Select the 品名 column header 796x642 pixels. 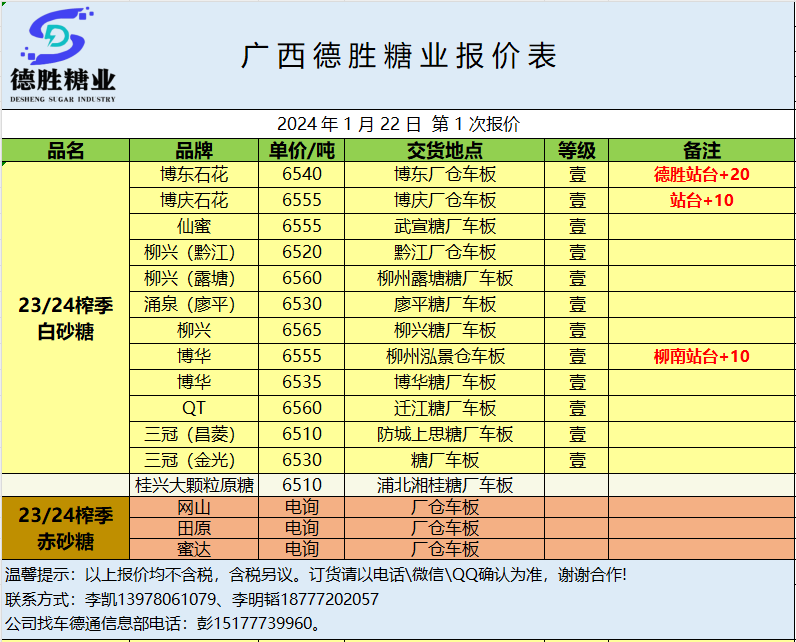pyautogui.click(x=66, y=151)
